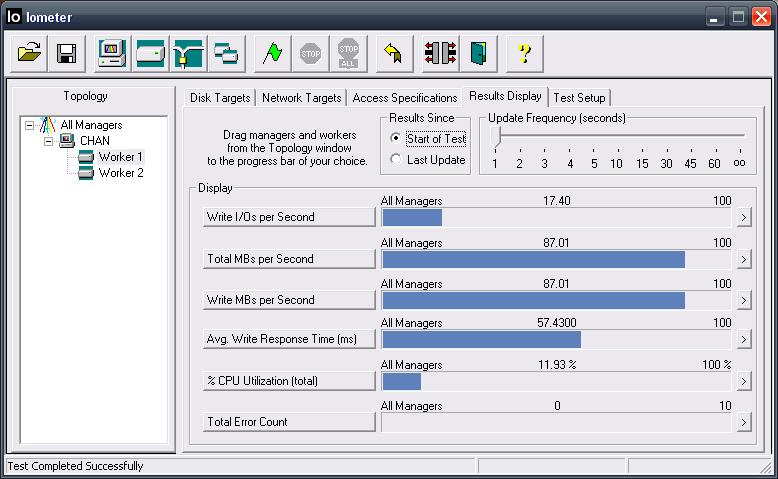Reset workers with yellow arrow icon

394,54
